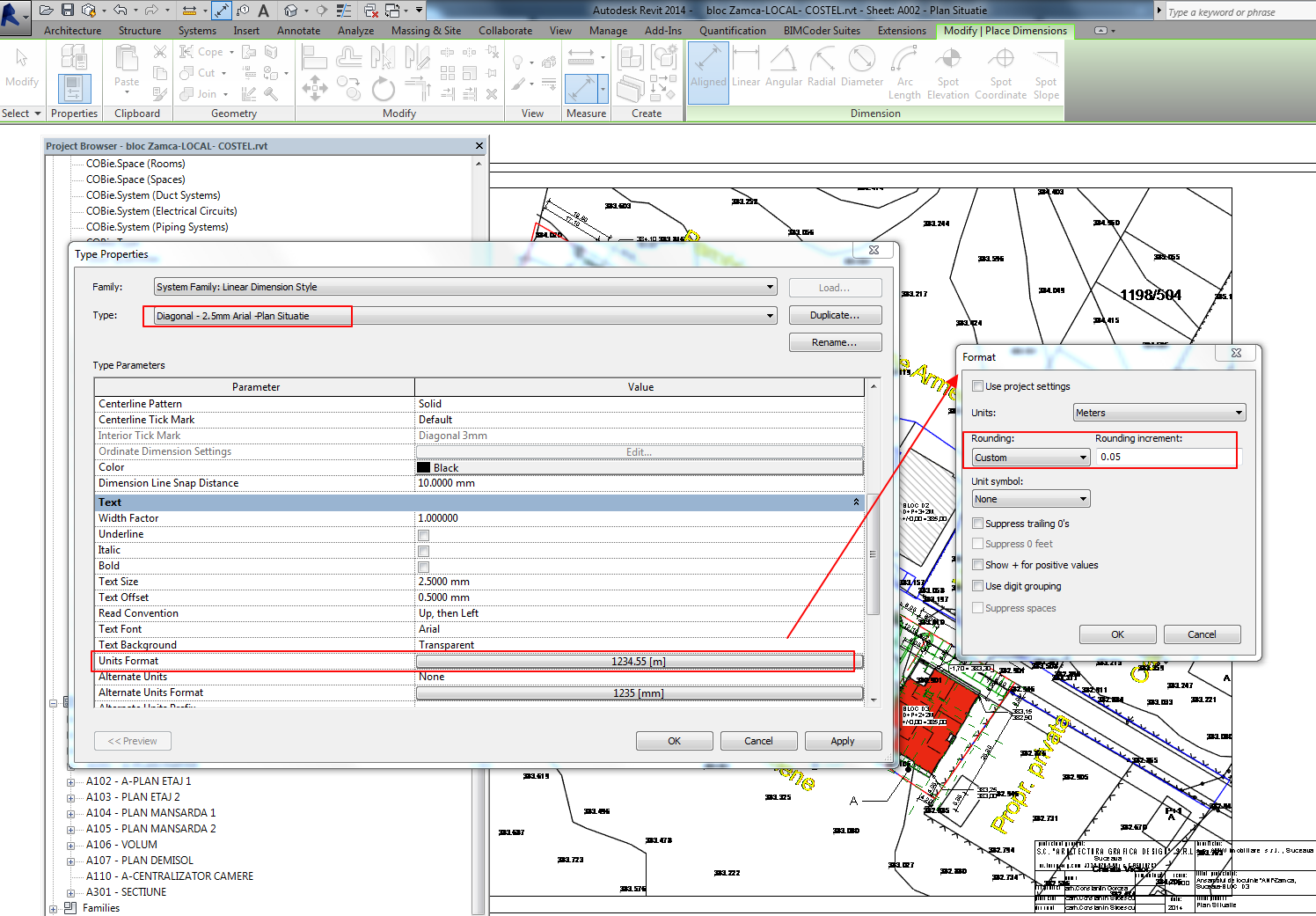Click the Open folder icon in quick access toolbar
1316x916 pixels.
(x=47, y=11)
